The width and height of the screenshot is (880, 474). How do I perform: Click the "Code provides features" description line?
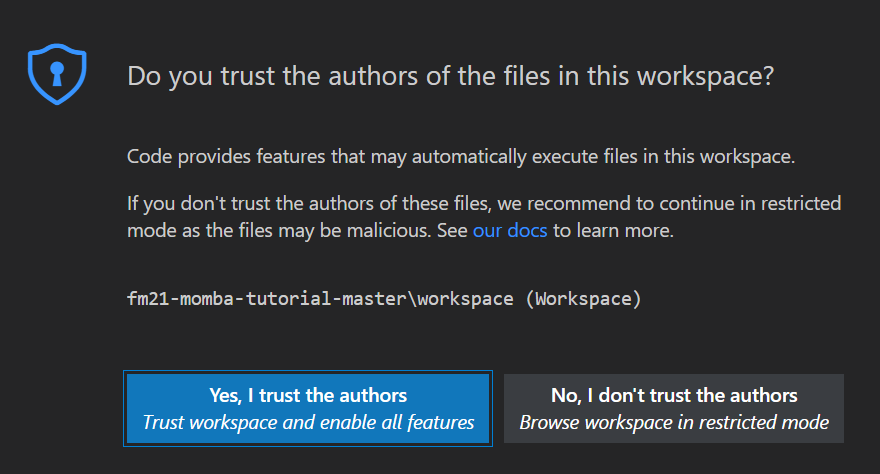[x=460, y=157]
